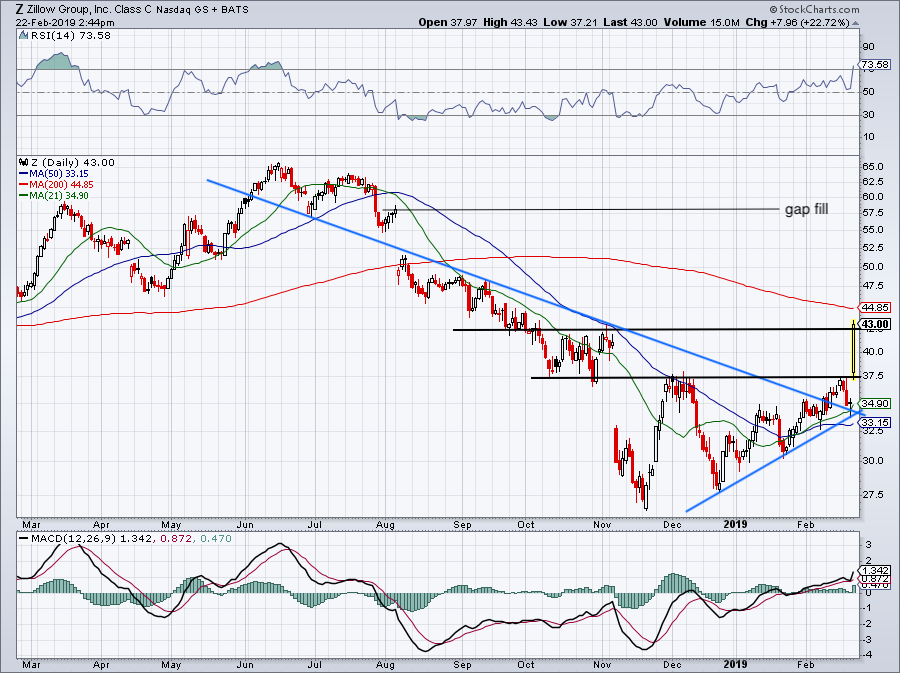Click the 90 label on RSI axis
This screenshot has width=900, height=673.
pos(868,47)
